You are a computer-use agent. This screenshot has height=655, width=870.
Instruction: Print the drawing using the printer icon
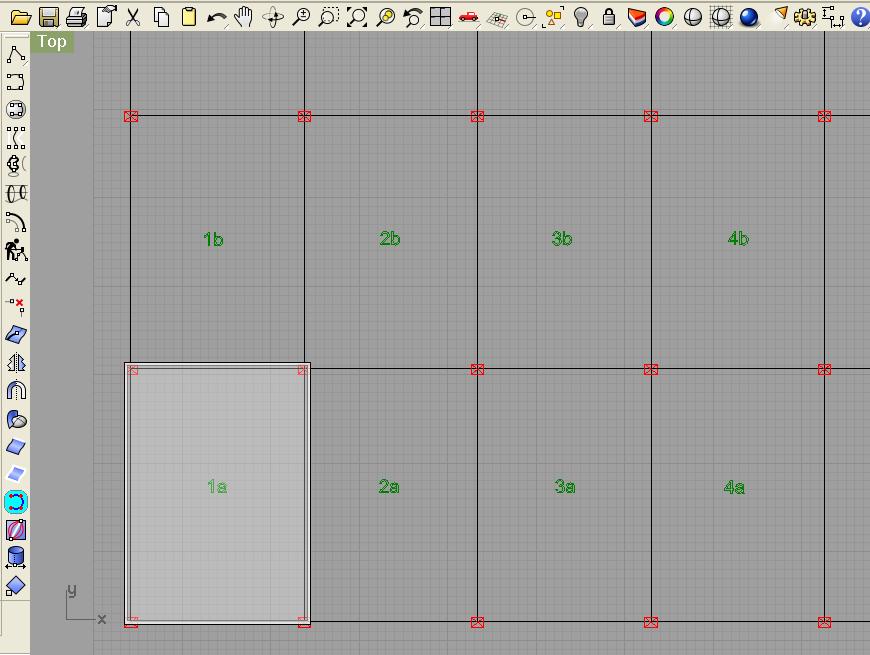point(77,17)
